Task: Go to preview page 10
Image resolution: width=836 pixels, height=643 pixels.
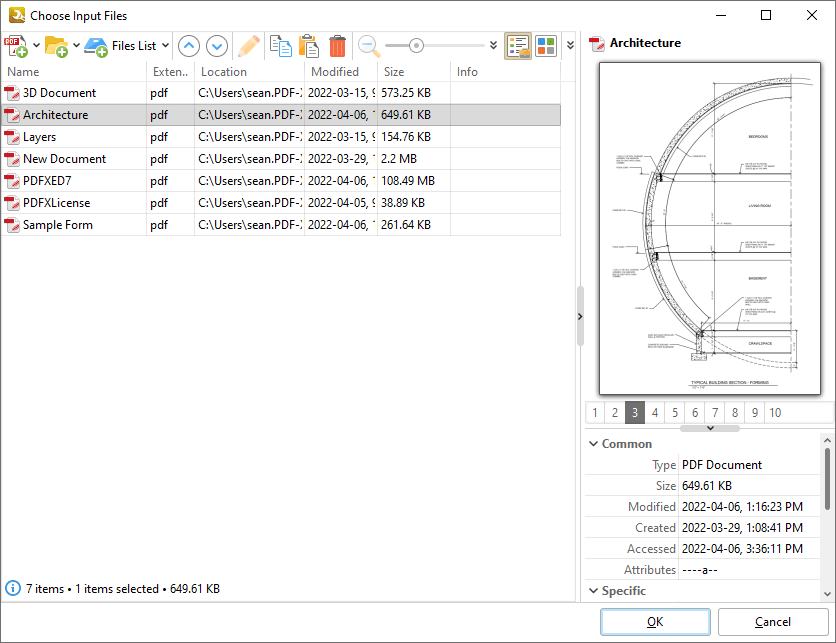Action: 775,413
